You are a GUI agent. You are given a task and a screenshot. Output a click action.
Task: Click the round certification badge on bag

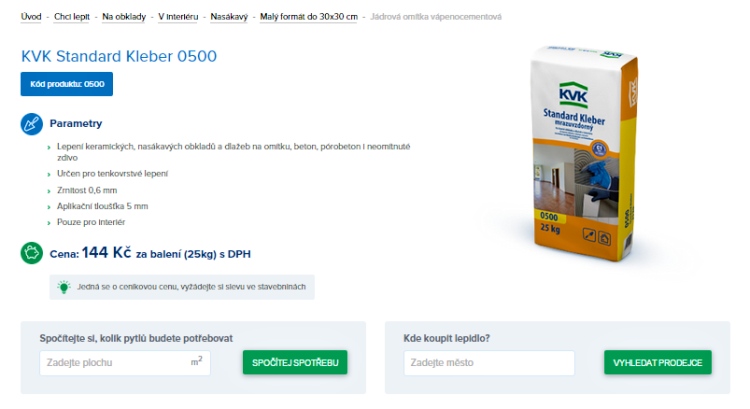coord(599,149)
